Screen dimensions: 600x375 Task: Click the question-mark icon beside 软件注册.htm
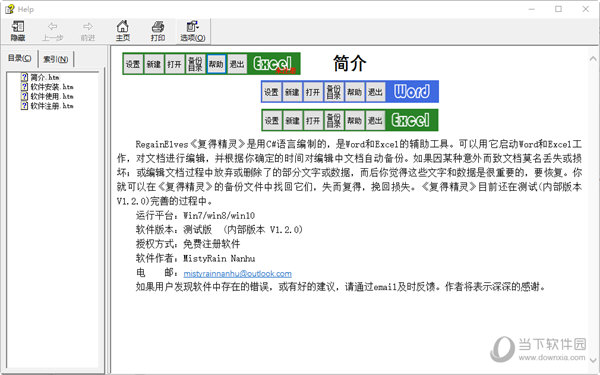[x=24, y=106]
